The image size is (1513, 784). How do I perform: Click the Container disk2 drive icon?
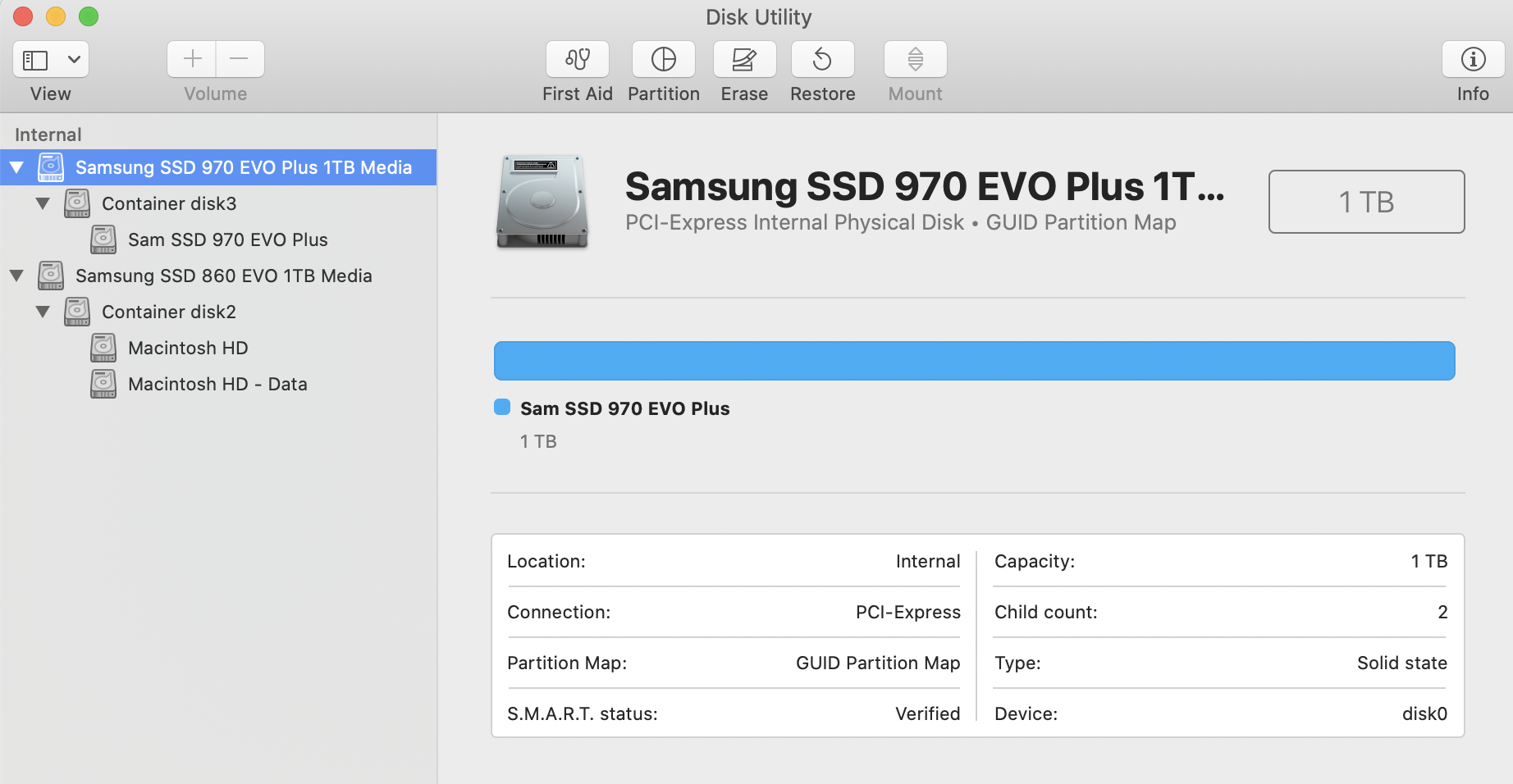[x=77, y=312]
